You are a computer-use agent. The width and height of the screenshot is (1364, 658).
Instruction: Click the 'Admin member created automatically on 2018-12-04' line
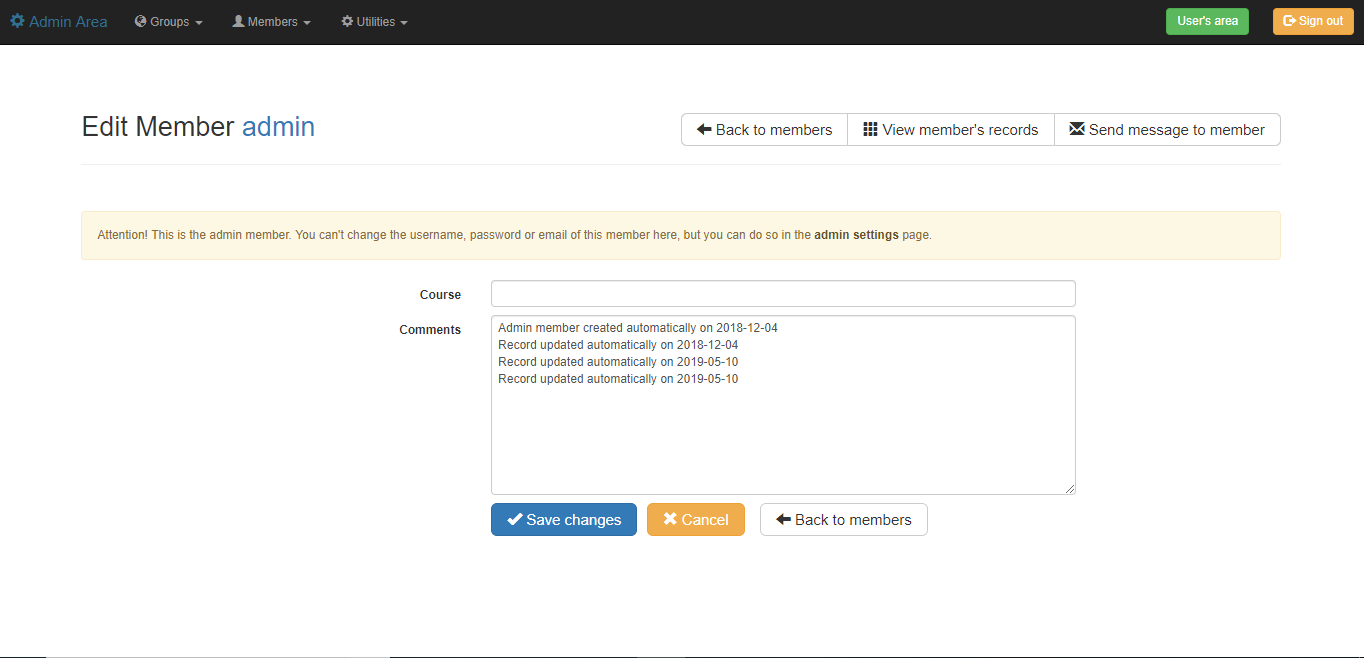tap(638, 328)
